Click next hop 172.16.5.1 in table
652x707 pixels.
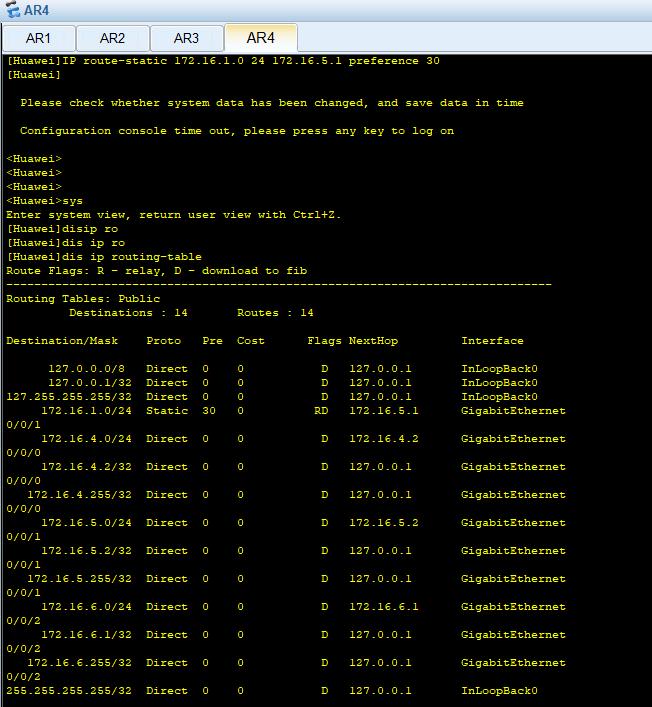pos(384,410)
